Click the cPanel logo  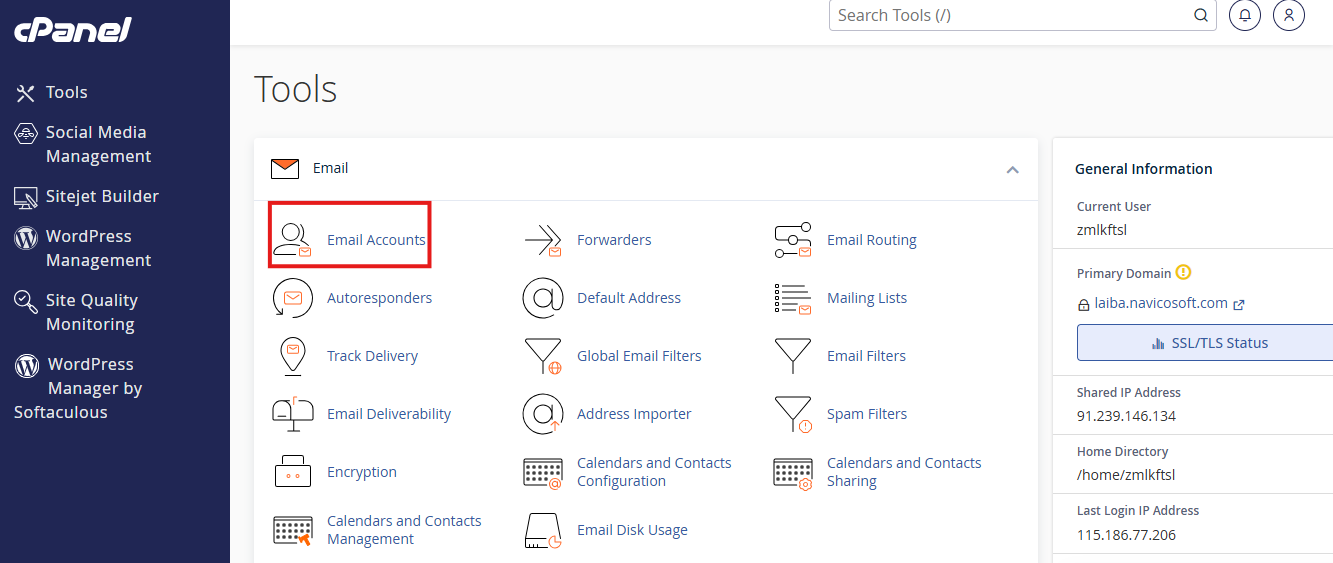[x=72, y=30]
